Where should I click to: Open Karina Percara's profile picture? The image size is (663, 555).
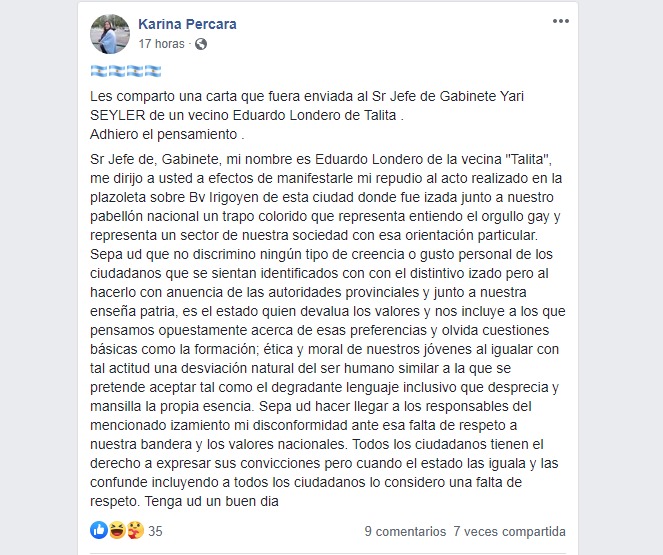pyautogui.click(x=110, y=34)
